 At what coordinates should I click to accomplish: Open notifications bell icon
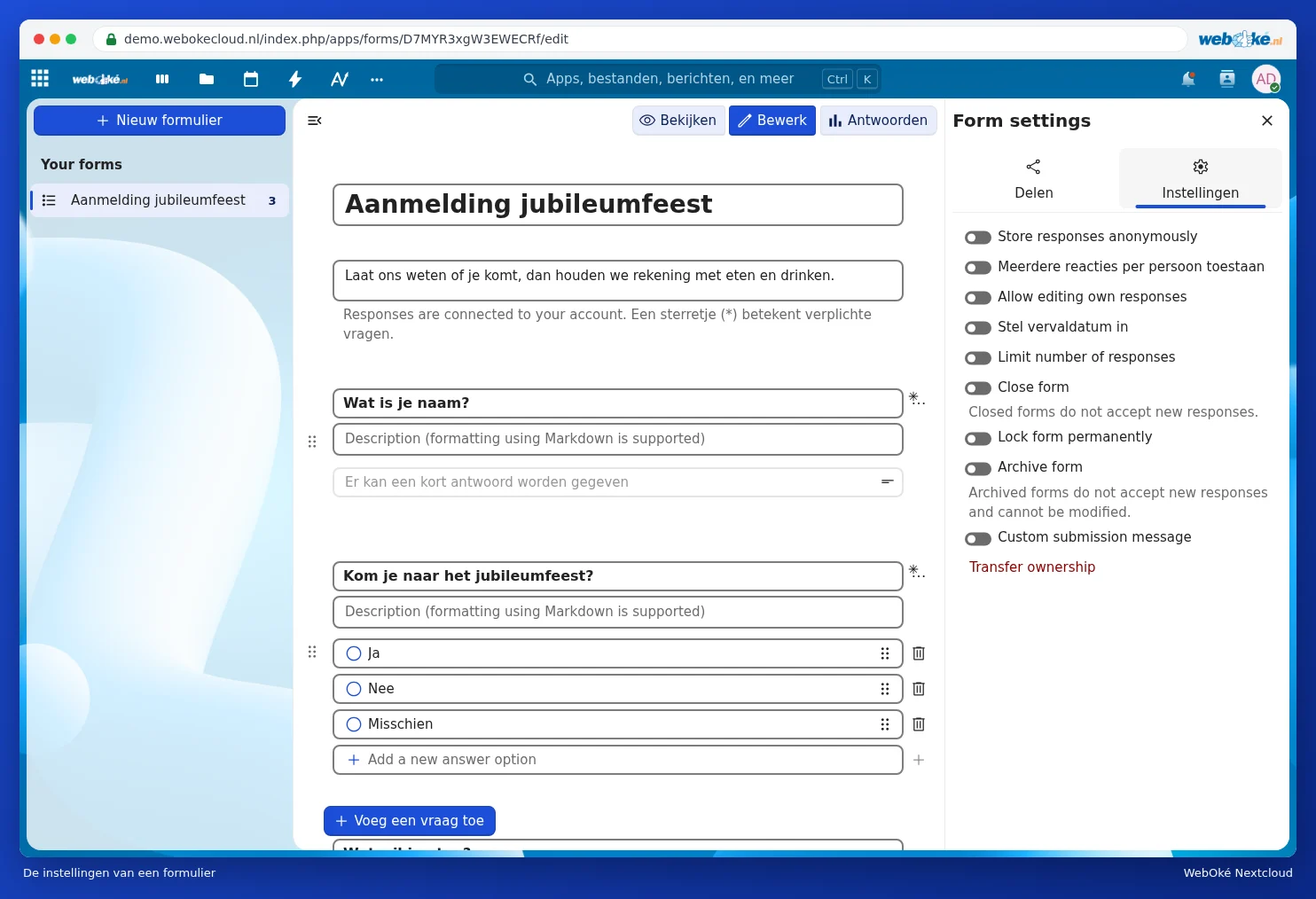coord(1188,79)
